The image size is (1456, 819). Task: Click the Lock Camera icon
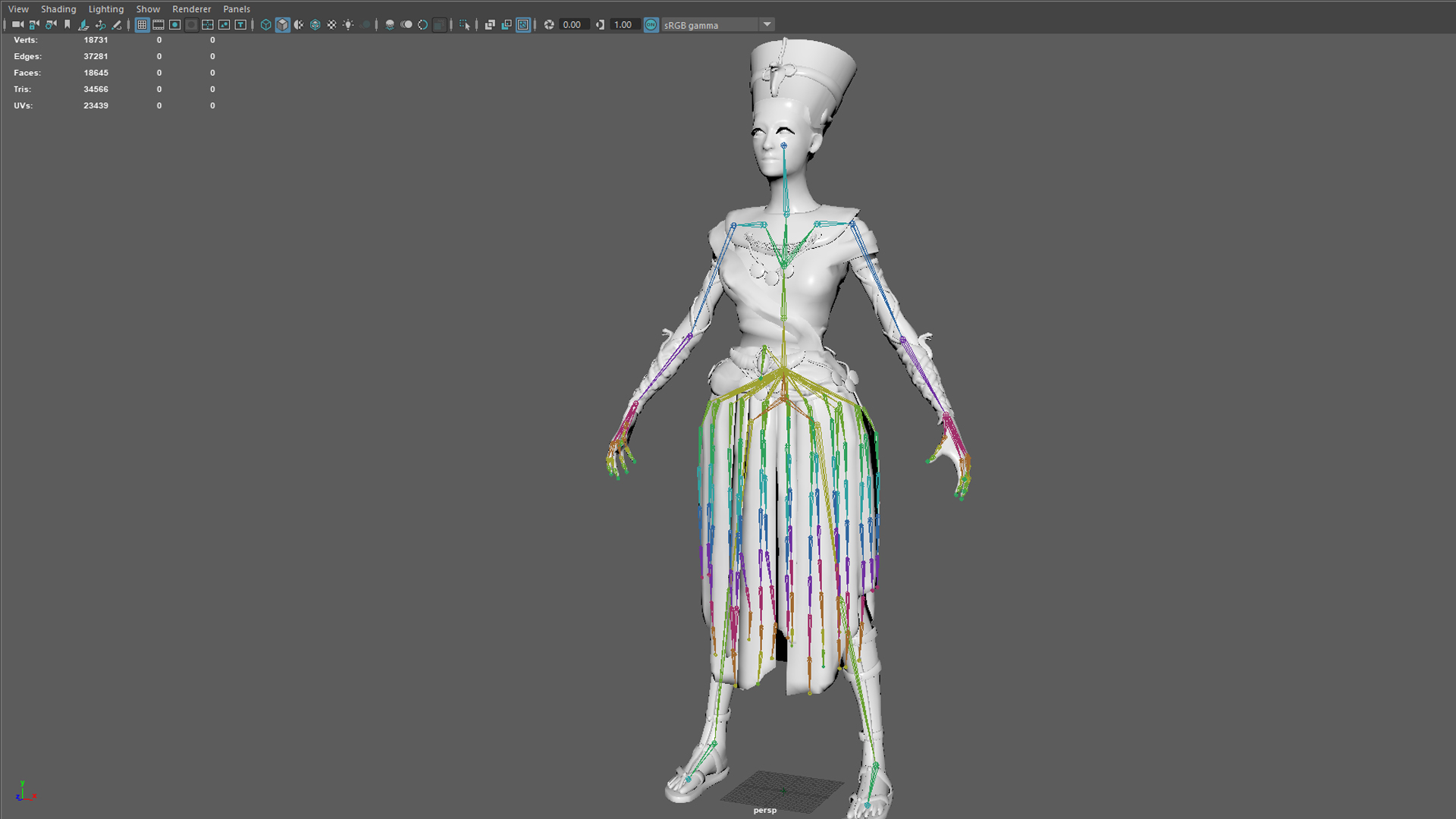(x=34, y=25)
